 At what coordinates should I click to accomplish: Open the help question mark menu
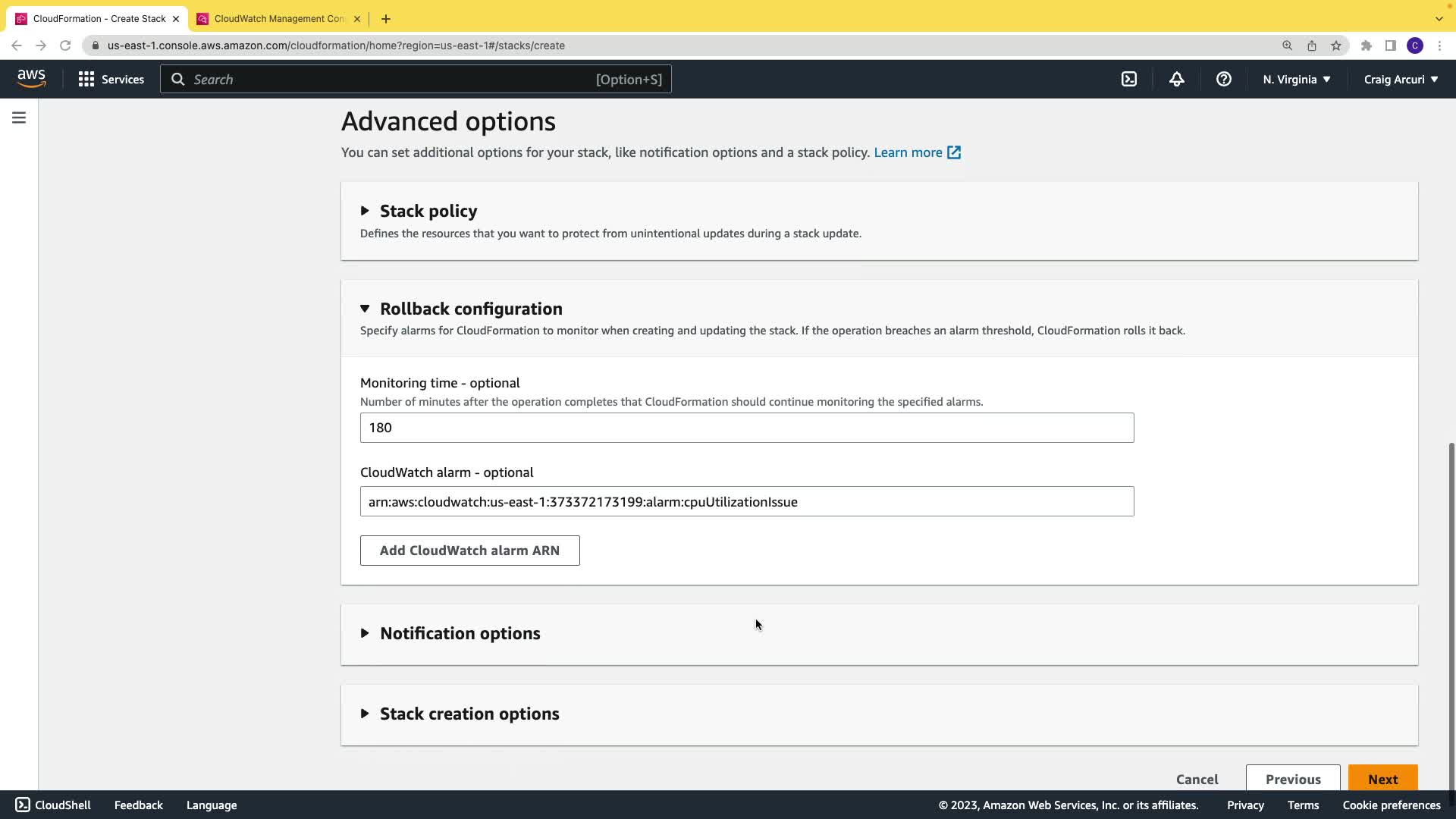[x=1223, y=79]
